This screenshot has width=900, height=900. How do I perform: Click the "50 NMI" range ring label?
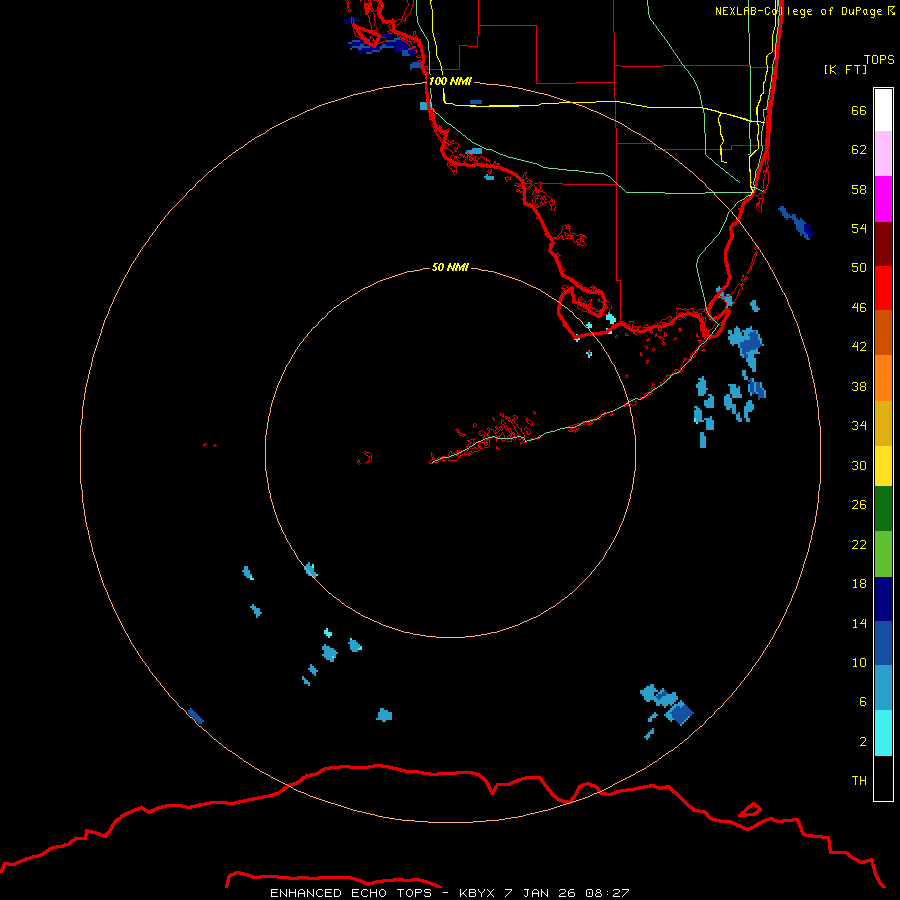450,267
